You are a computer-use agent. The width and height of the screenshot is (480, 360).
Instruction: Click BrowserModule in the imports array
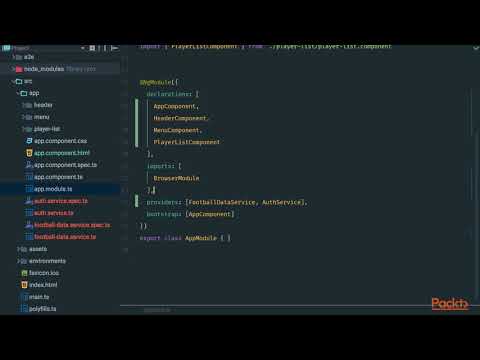pos(176,178)
